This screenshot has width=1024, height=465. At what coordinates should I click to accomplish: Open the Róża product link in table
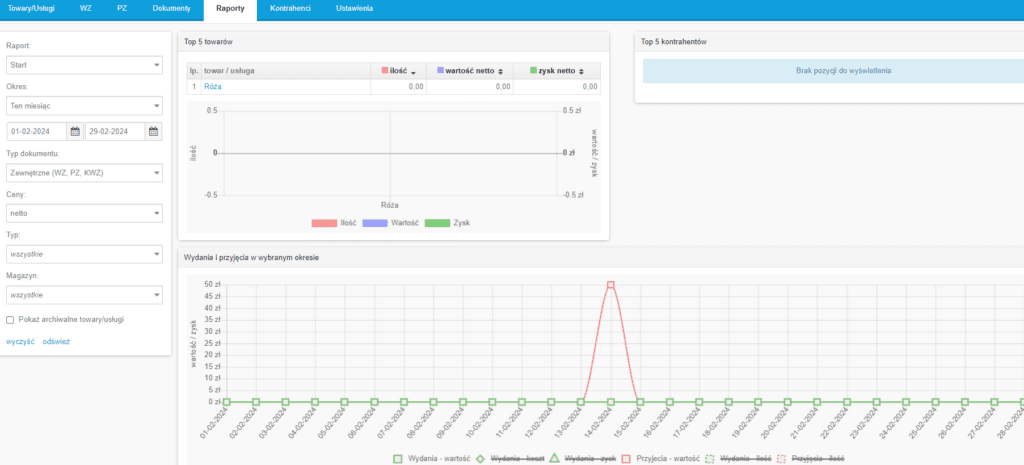pyautogui.click(x=212, y=87)
